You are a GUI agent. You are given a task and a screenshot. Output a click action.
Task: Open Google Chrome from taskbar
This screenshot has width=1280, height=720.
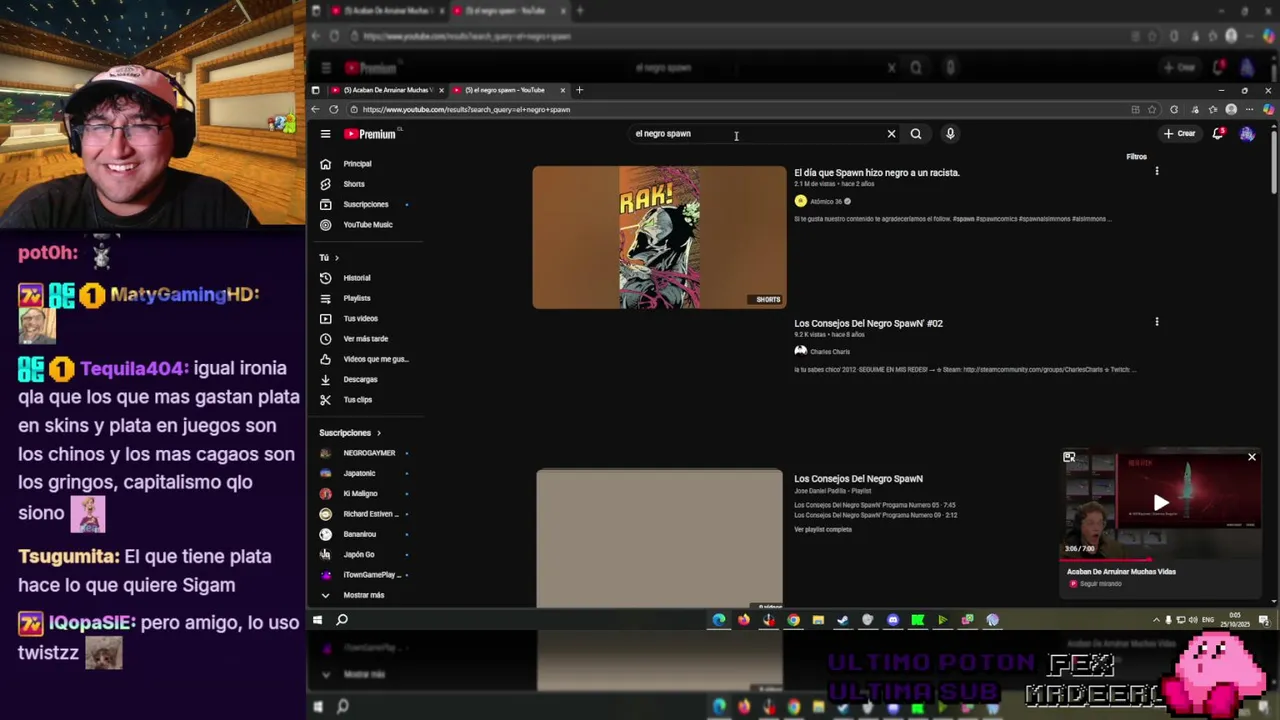point(793,620)
